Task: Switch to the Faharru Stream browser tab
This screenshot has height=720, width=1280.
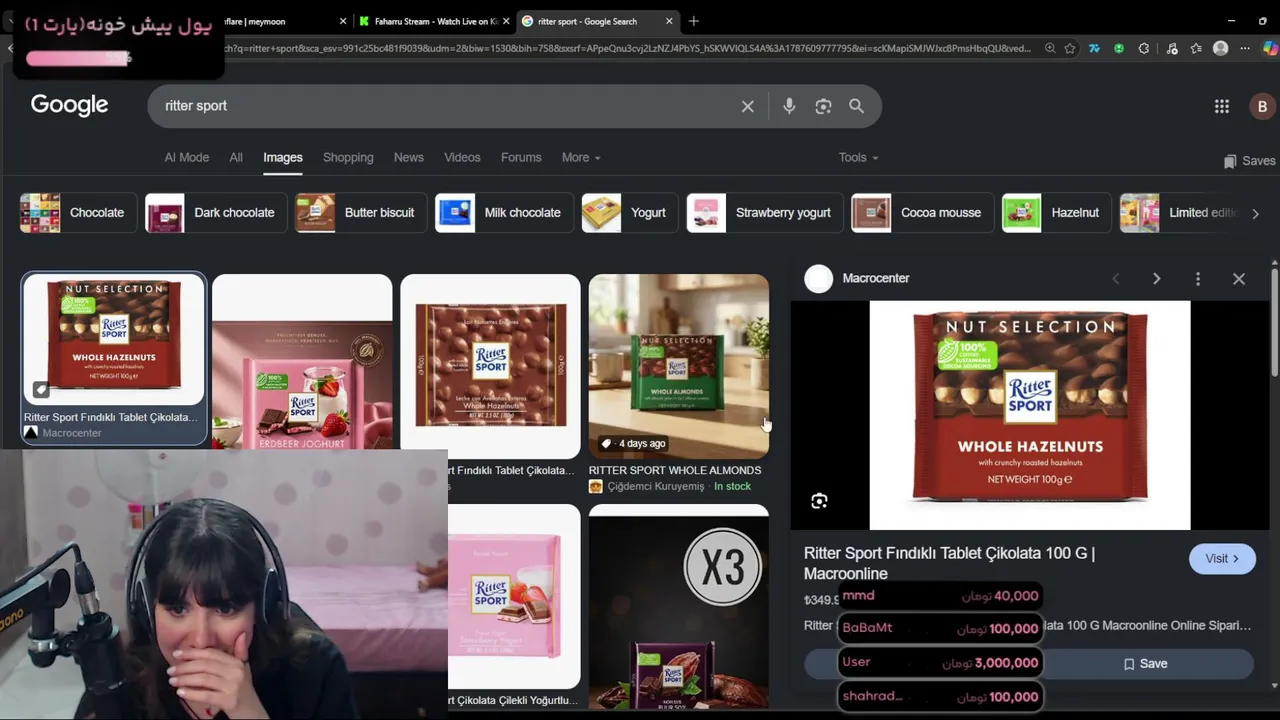Action: click(434, 21)
